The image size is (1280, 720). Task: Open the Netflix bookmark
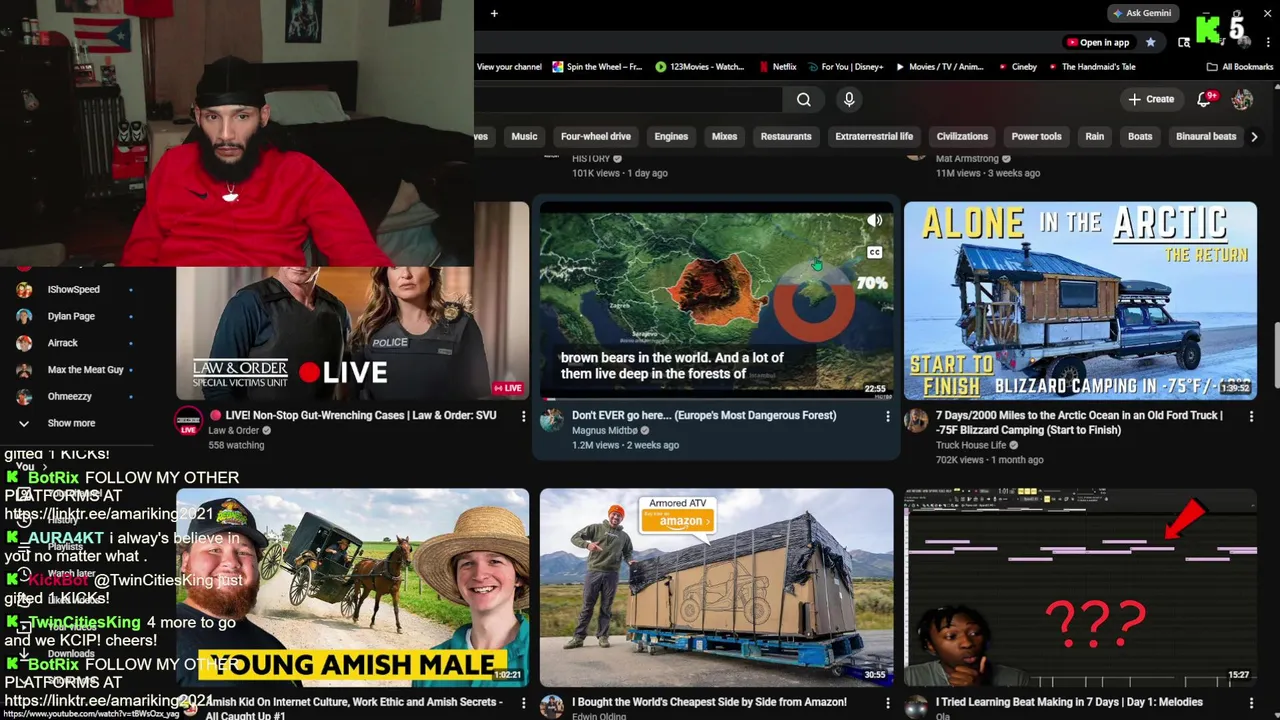[x=777, y=67]
